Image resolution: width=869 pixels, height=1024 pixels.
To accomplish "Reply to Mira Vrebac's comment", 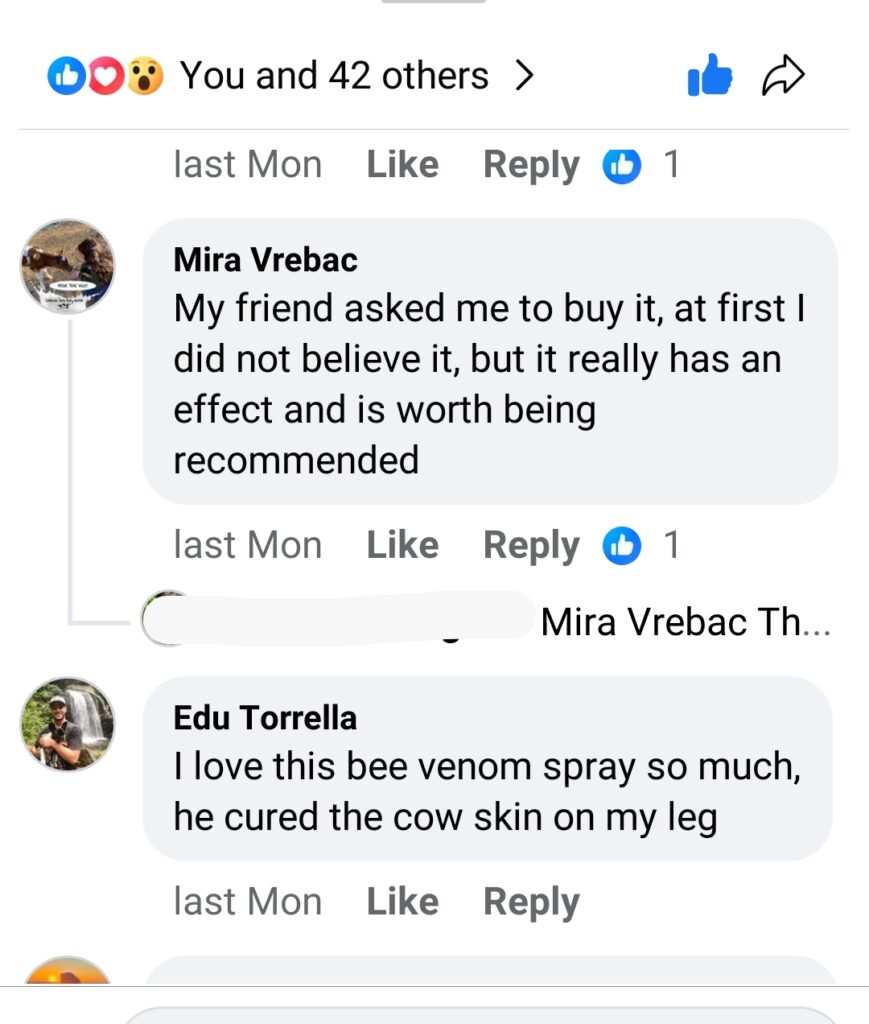I will tap(531, 546).
